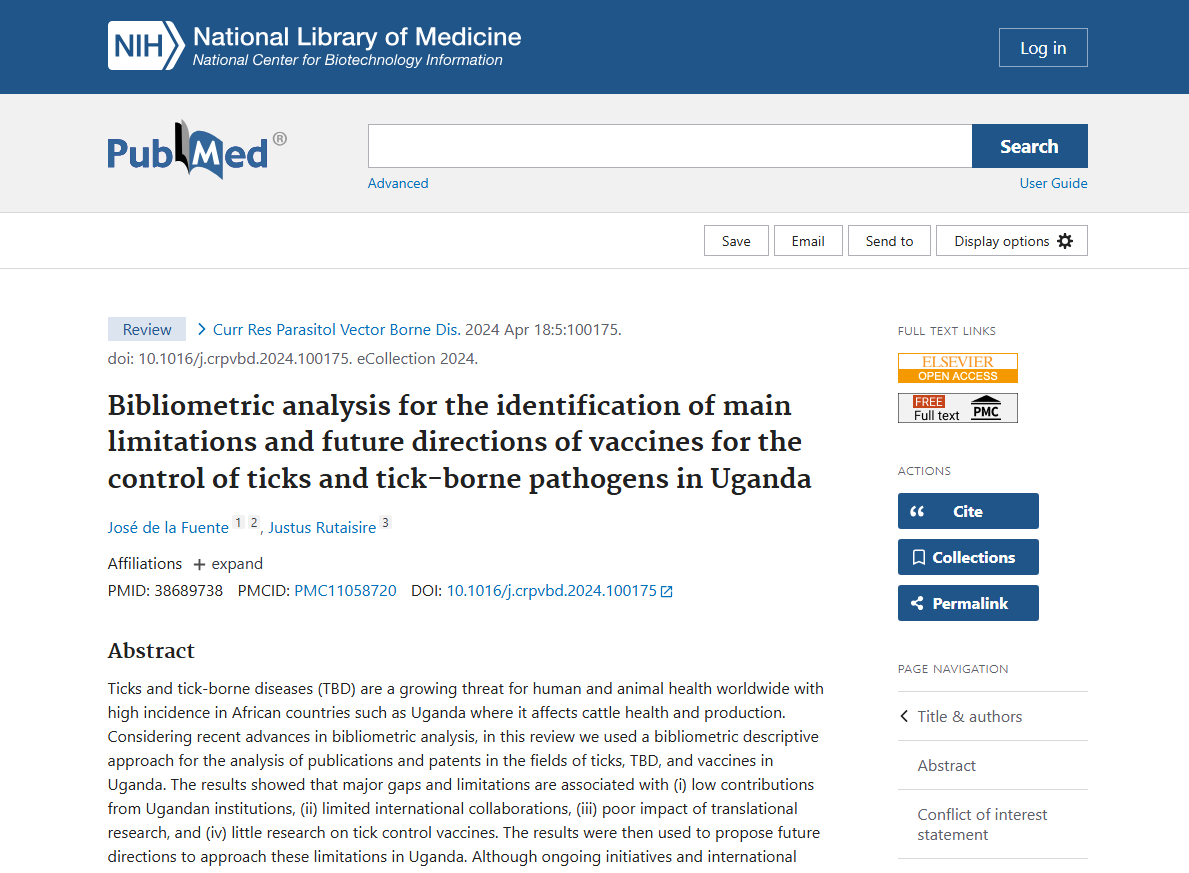The width and height of the screenshot is (1189, 873).
Task: Click the Log in button
Action: click(1043, 48)
